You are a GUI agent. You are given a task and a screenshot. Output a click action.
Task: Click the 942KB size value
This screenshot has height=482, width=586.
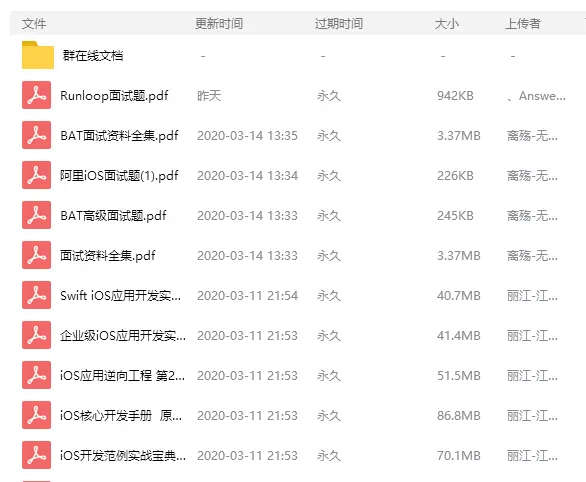coord(455,96)
